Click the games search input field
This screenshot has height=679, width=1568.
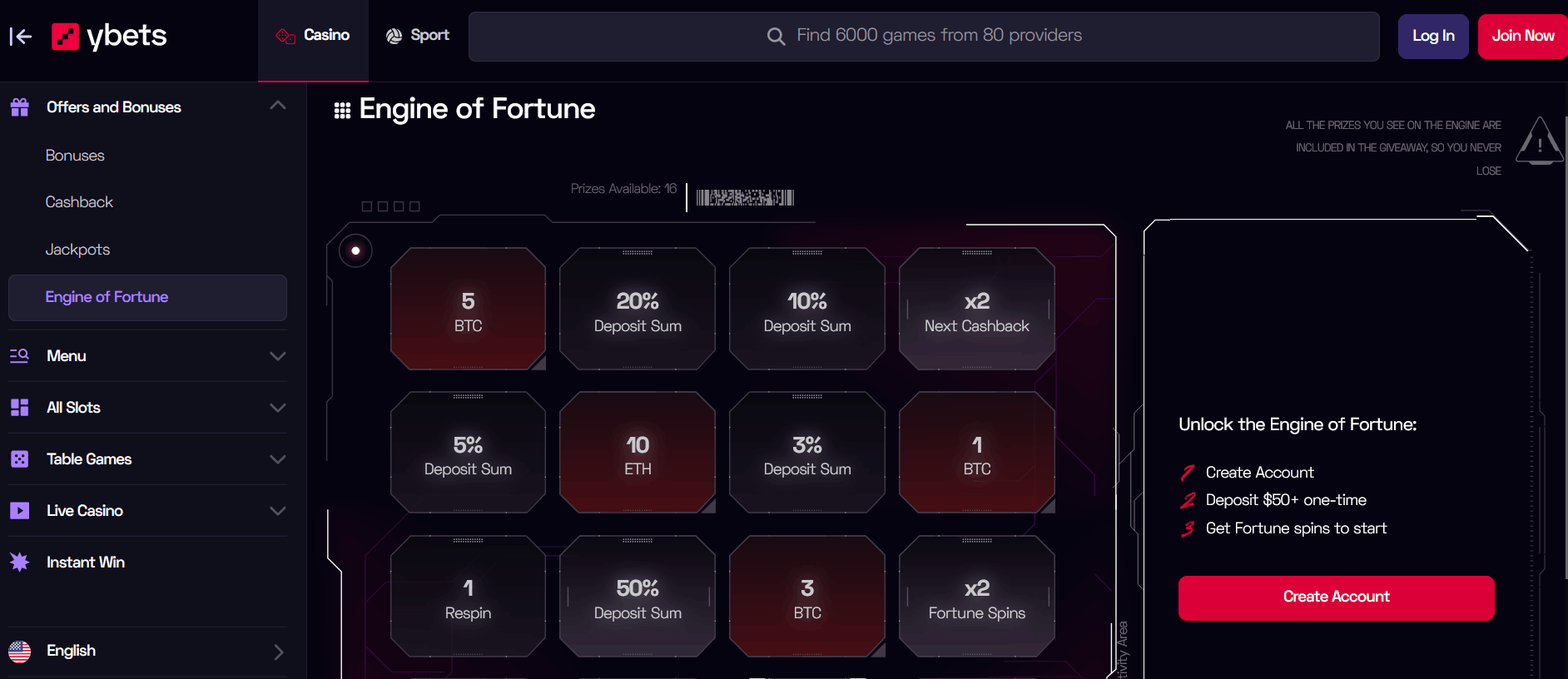[x=939, y=36]
